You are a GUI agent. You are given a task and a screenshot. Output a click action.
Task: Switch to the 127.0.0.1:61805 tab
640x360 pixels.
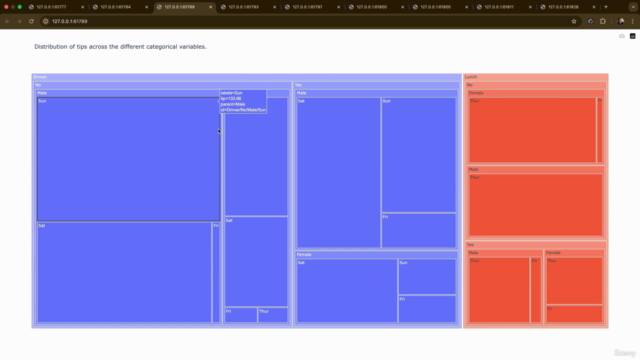(440, 7)
